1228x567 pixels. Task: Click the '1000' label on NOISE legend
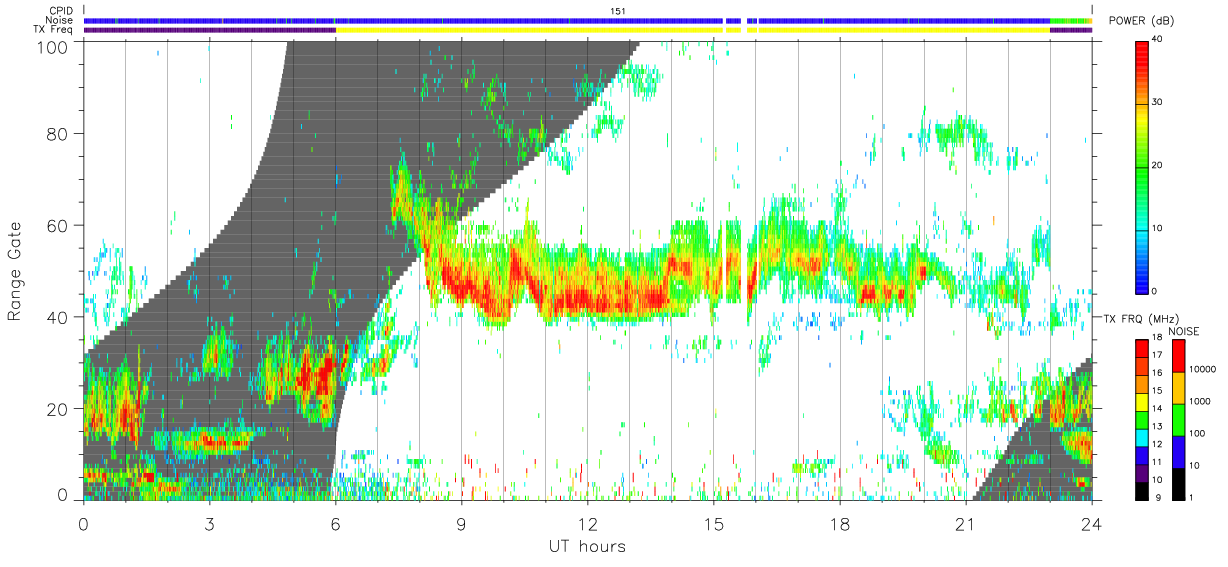click(x=1200, y=401)
